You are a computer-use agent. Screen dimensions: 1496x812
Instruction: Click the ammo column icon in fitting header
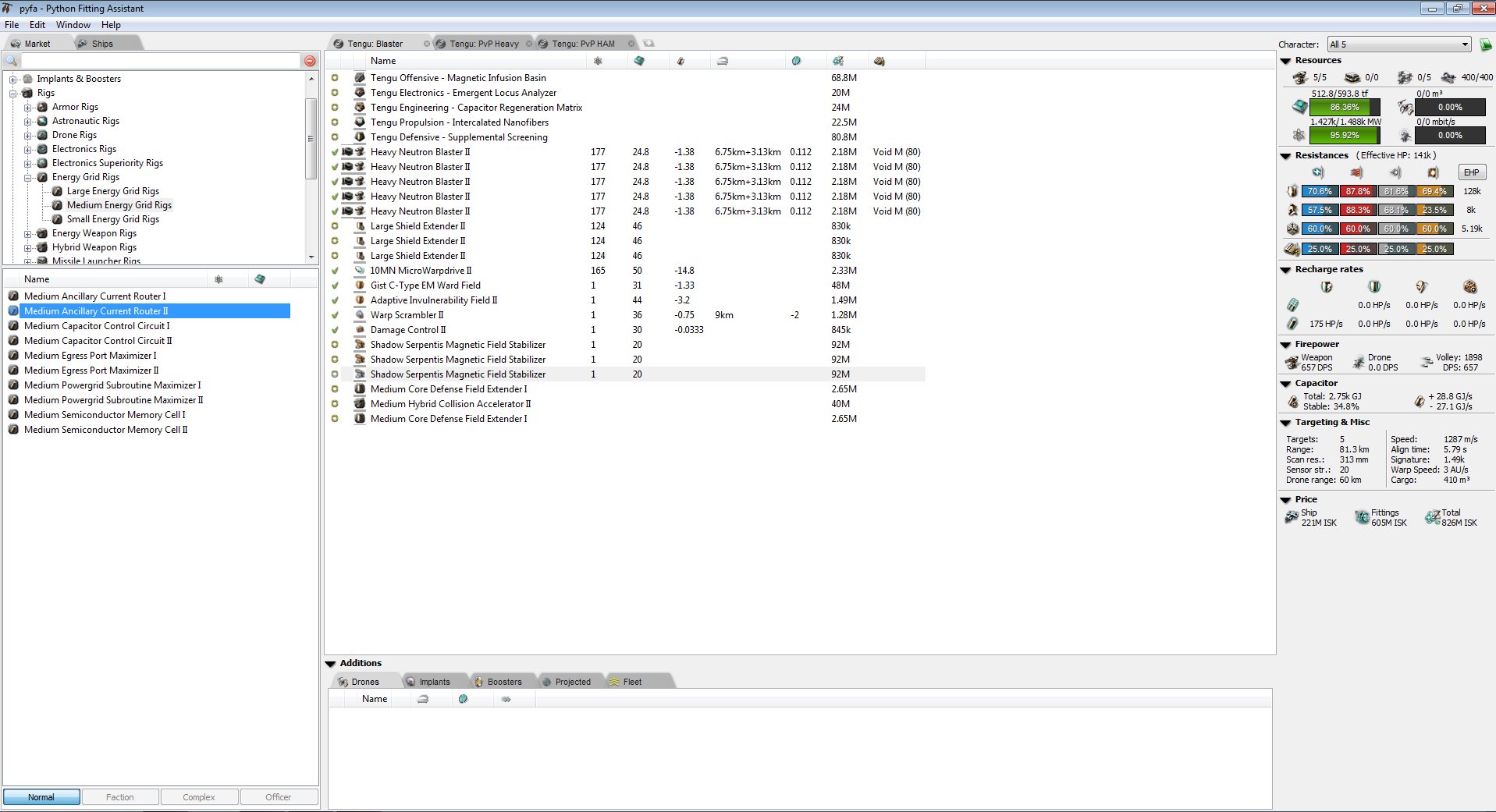pyautogui.click(x=879, y=61)
